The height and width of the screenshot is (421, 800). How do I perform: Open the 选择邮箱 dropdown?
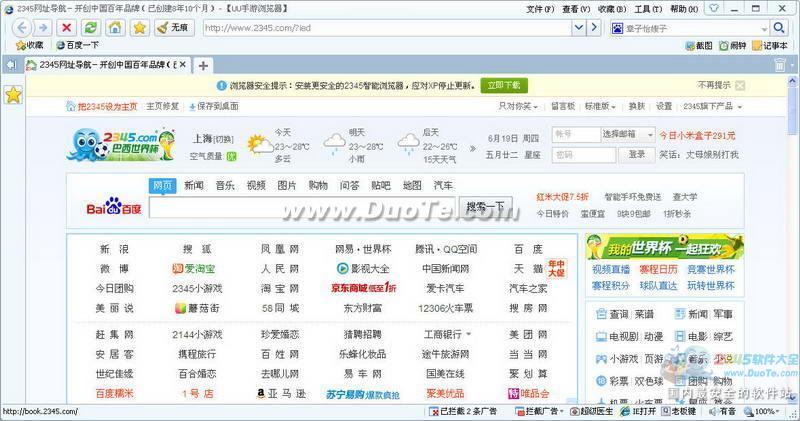[628, 134]
